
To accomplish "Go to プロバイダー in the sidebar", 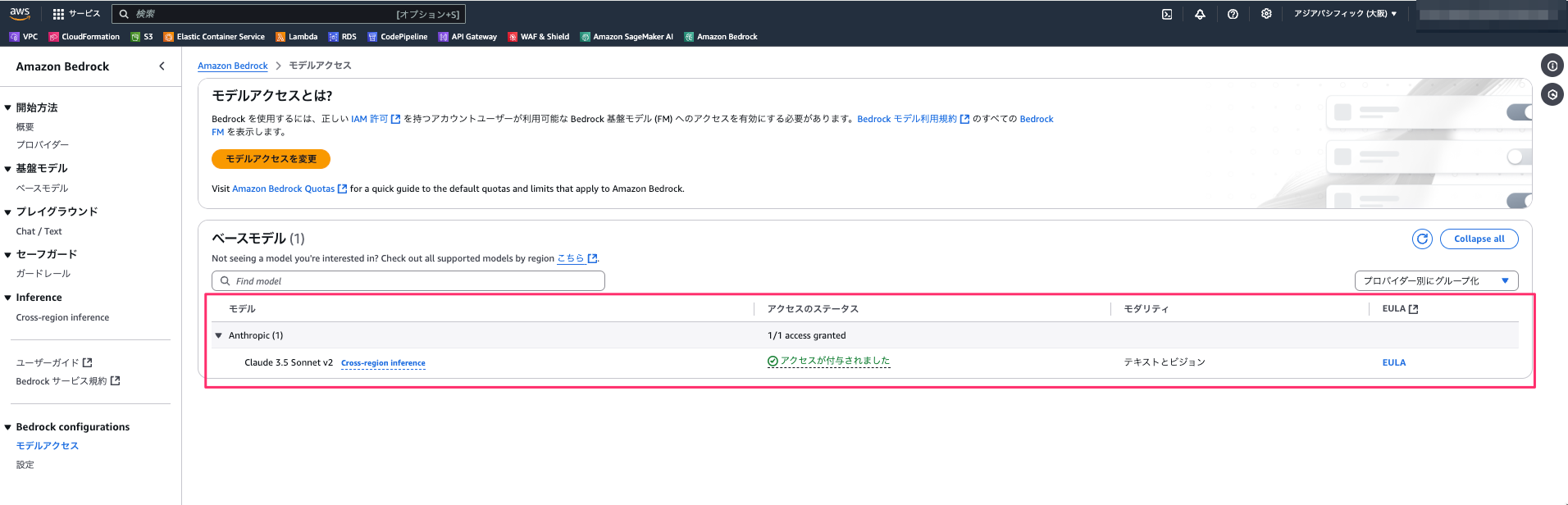I will click(43, 145).
